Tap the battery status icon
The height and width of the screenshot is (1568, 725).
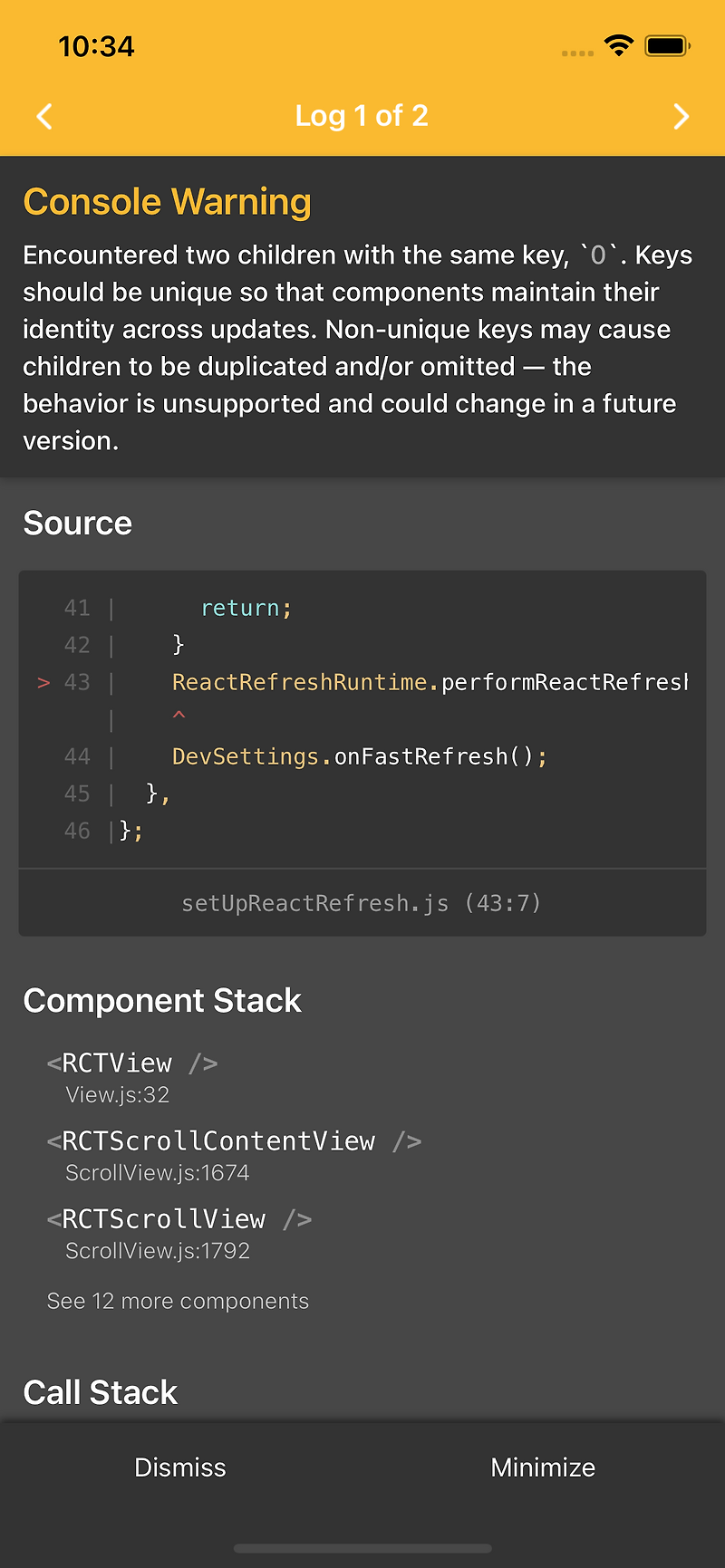(667, 46)
